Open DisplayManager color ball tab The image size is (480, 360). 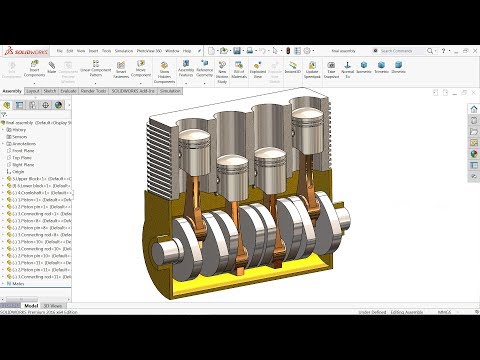[x=59, y=105]
